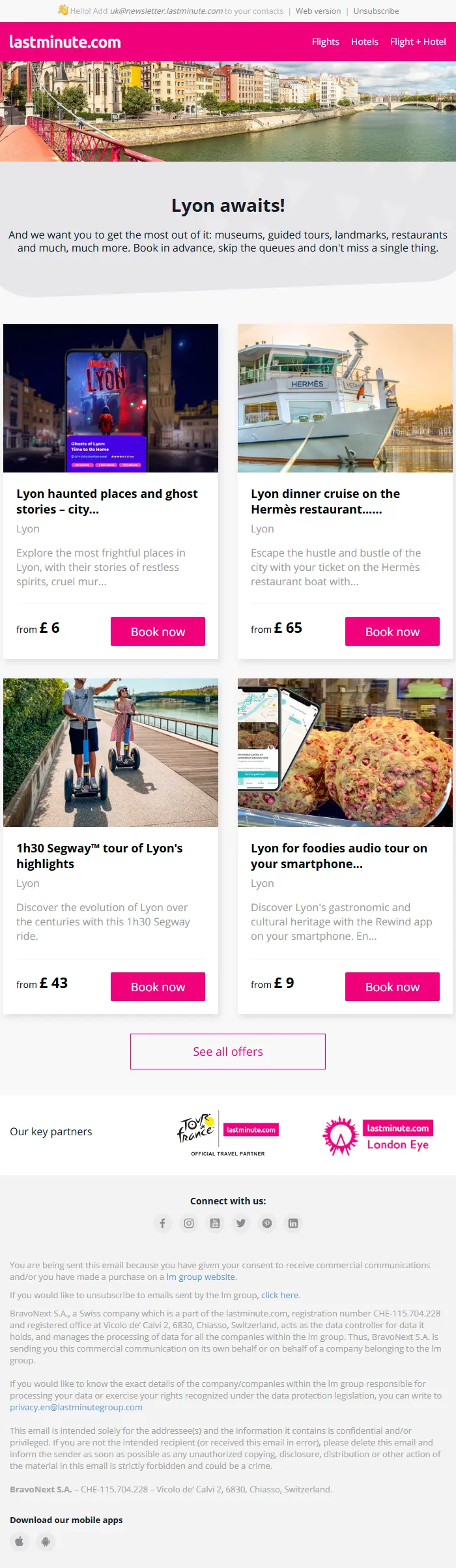
Task: Click the LinkedIn icon
Action: click(293, 1223)
